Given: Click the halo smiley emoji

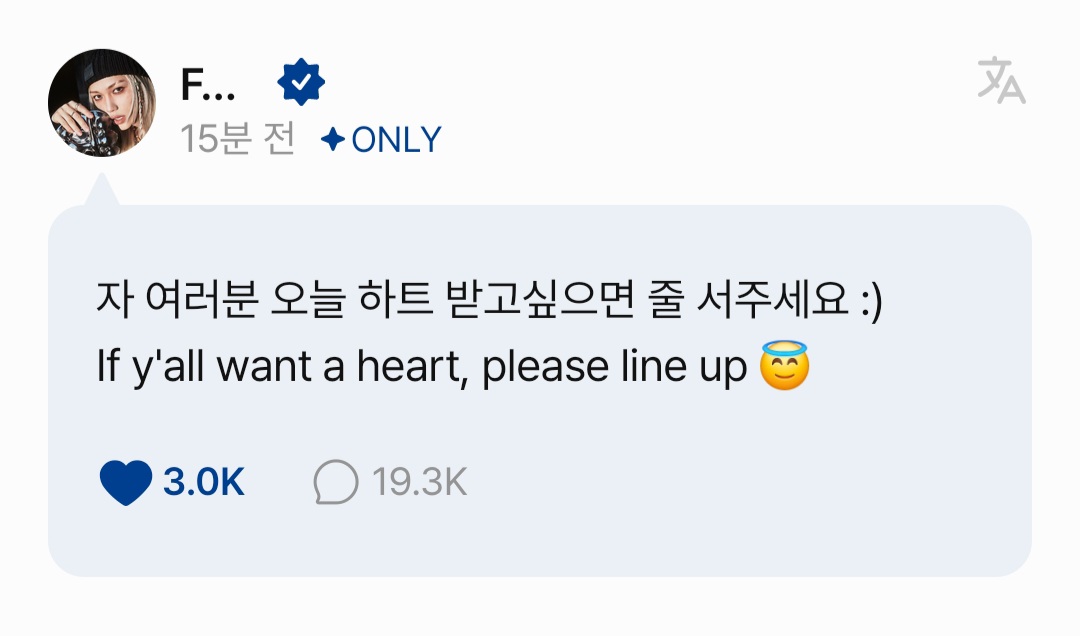Looking at the screenshot, I should tap(784, 365).
